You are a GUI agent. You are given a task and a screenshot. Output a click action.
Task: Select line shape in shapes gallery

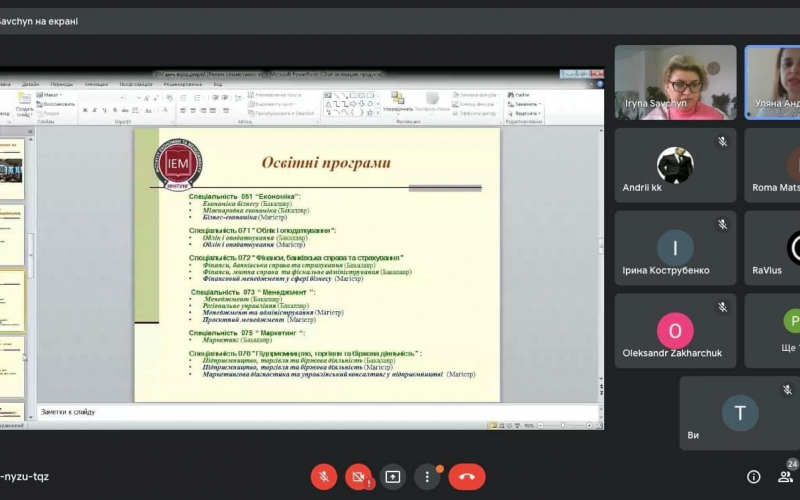pyautogui.click(x=336, y=95)
